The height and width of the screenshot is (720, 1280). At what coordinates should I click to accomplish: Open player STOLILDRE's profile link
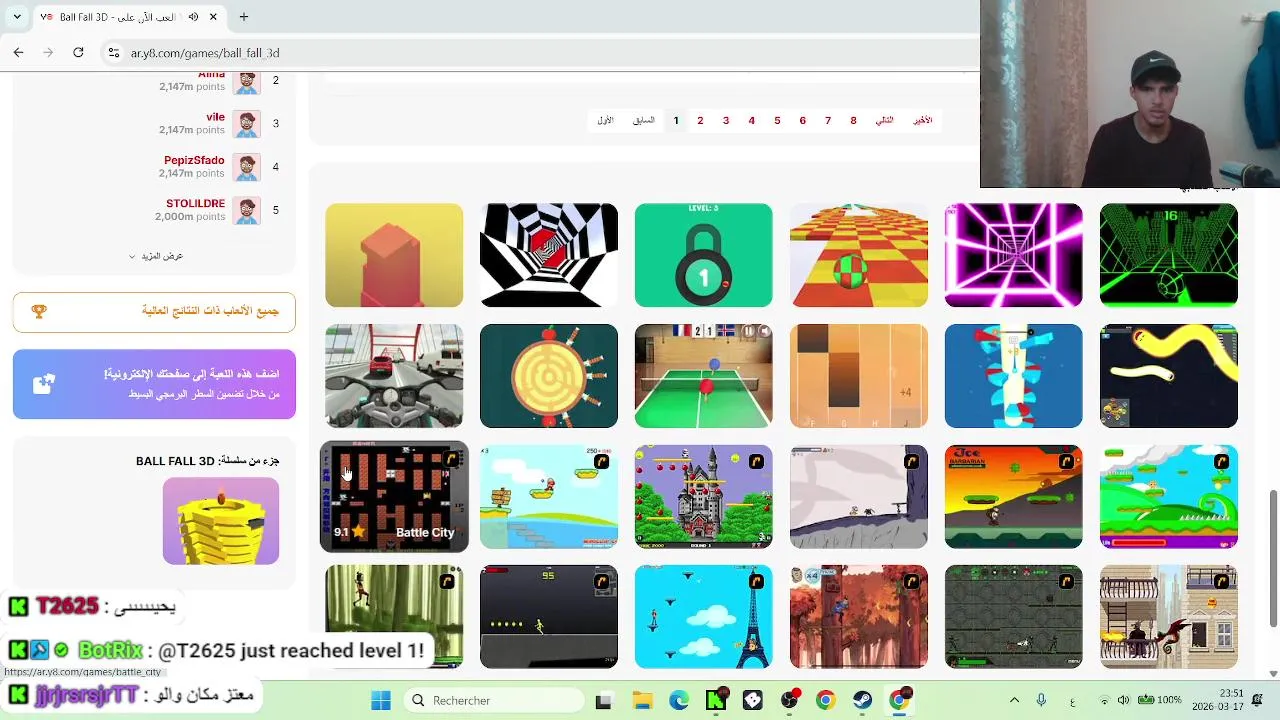coord(195,203)
